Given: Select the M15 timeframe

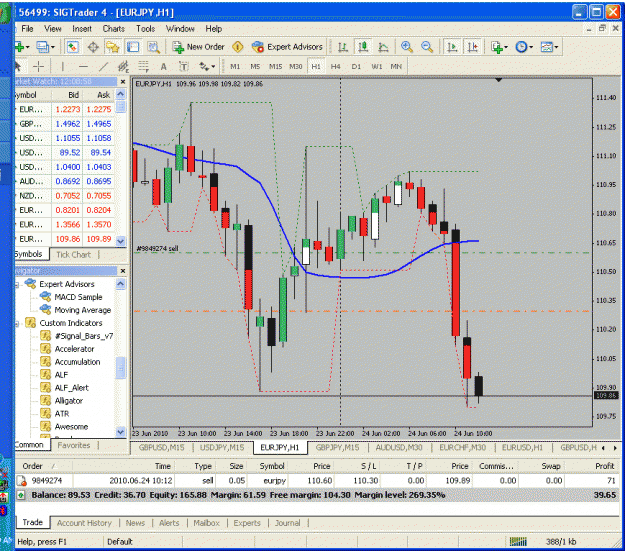Looking at the screenshot, I should [x=275, y=66].
